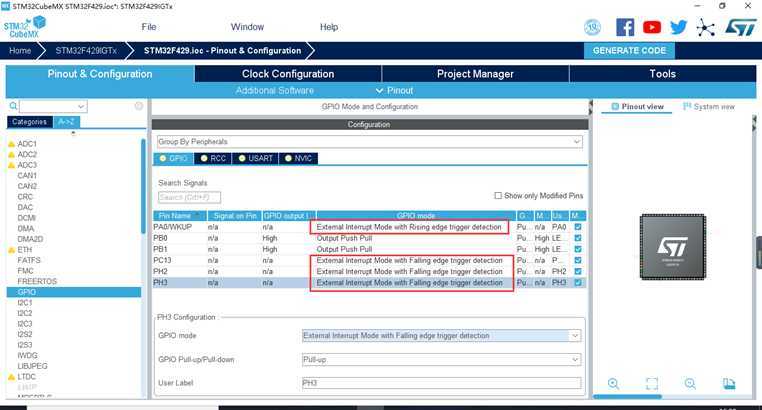Open Additional Software
This screenshot has width=762, height=410.
pos(275,90)
